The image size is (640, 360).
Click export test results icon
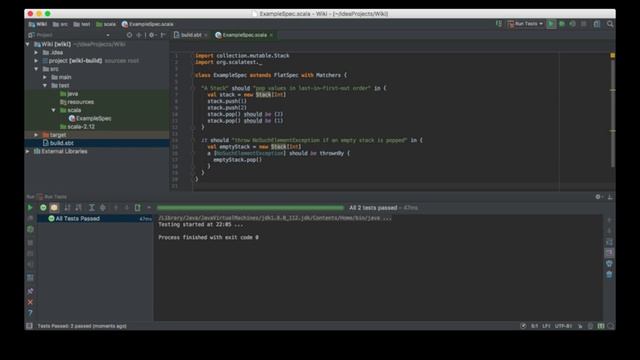pos(138,208)
